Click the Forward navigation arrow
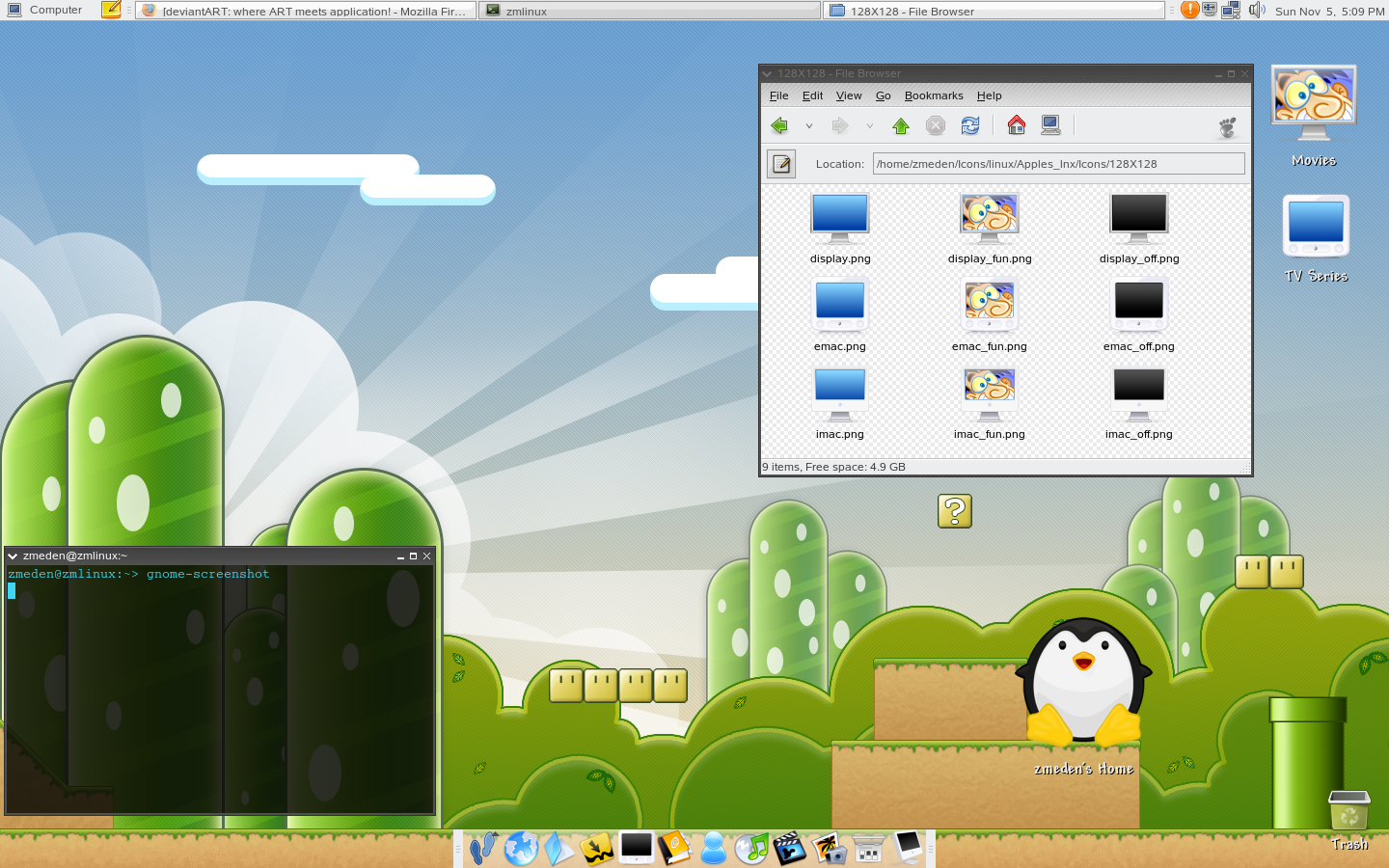1389x868 pixels. [840, 125]
